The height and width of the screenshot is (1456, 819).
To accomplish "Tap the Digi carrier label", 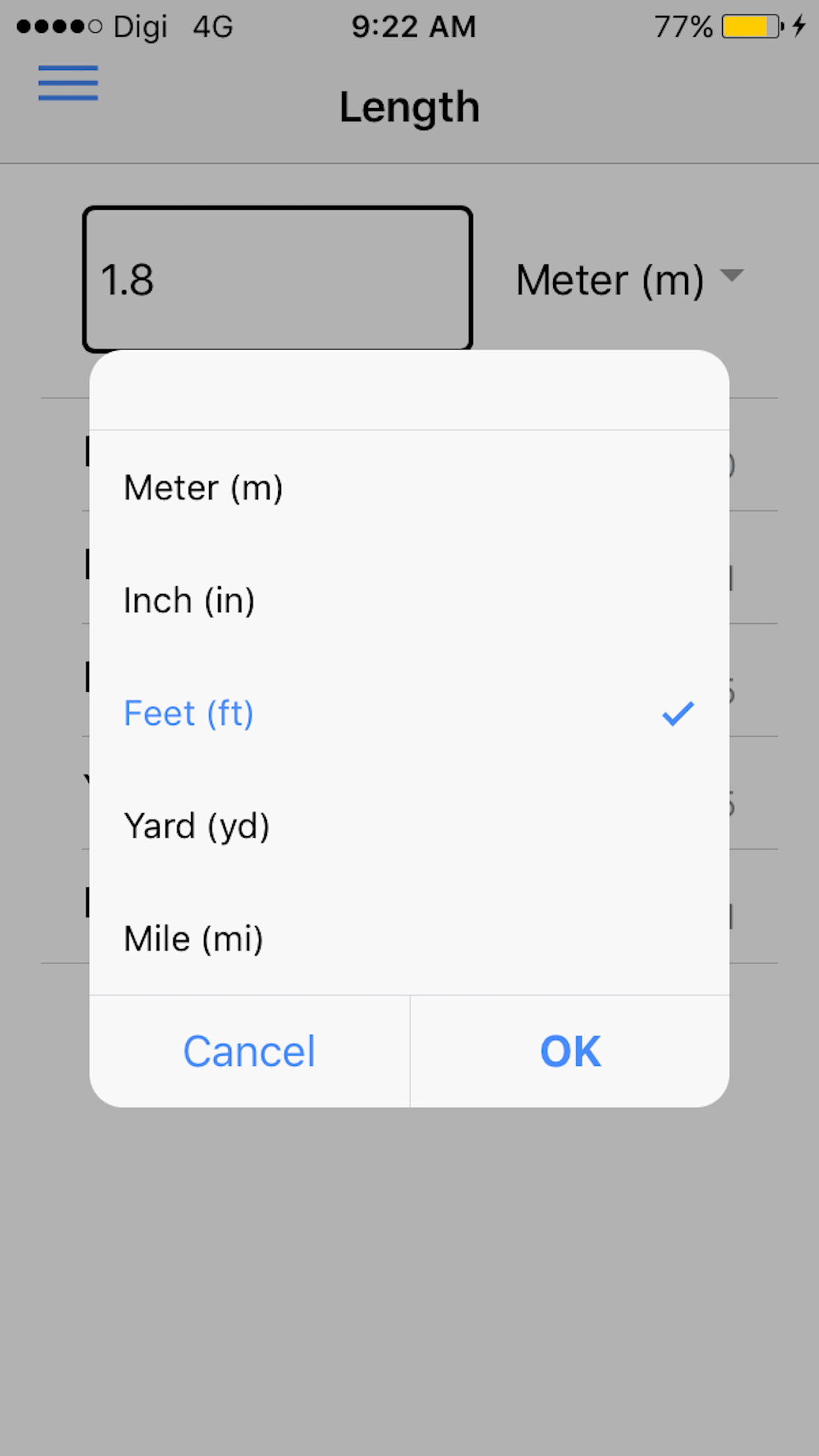I will tap(140, 27).
